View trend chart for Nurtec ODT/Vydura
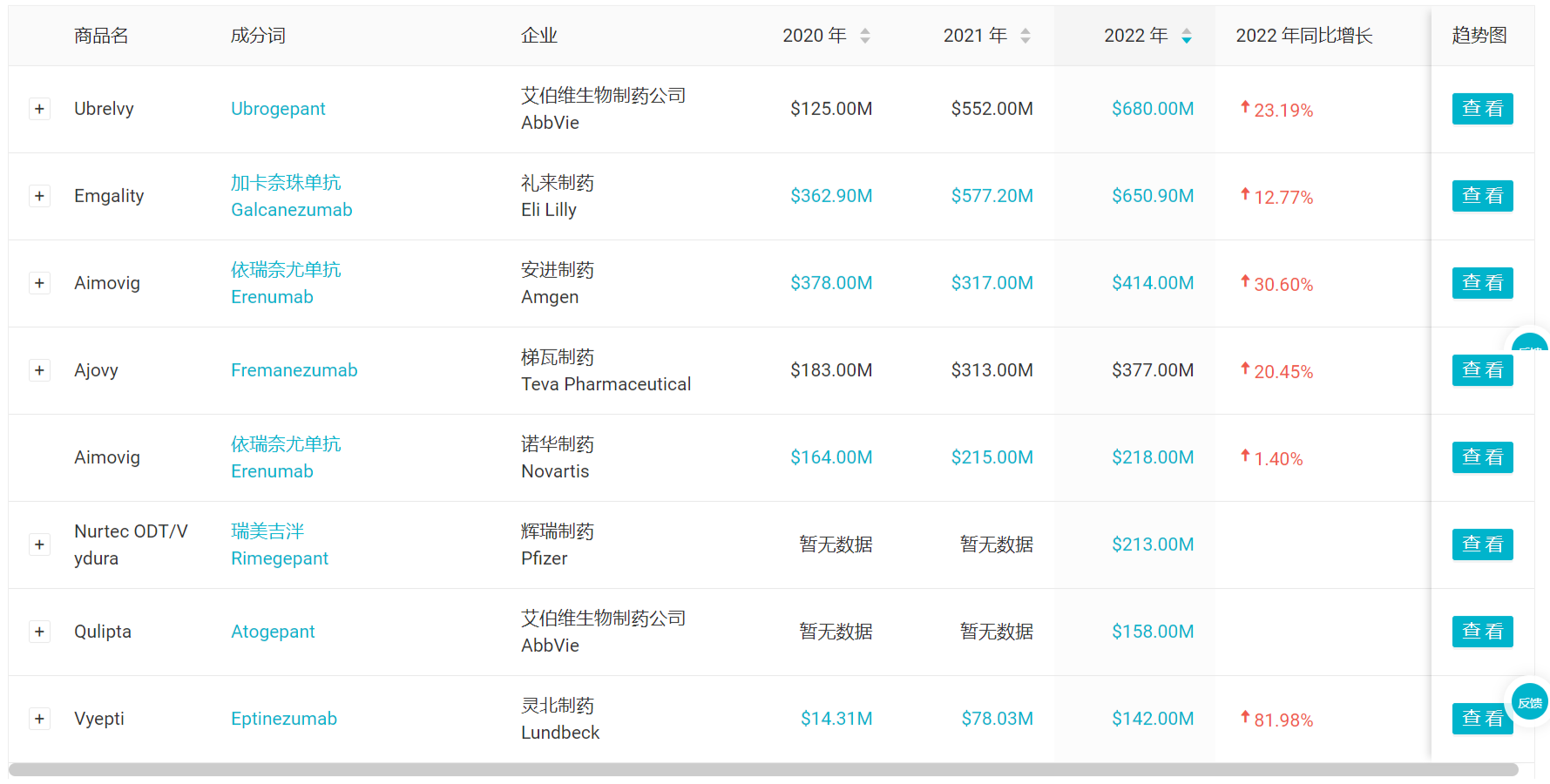Image resolution: width=1550 pixels, height=784 pixels. (x=1482, y=544)
